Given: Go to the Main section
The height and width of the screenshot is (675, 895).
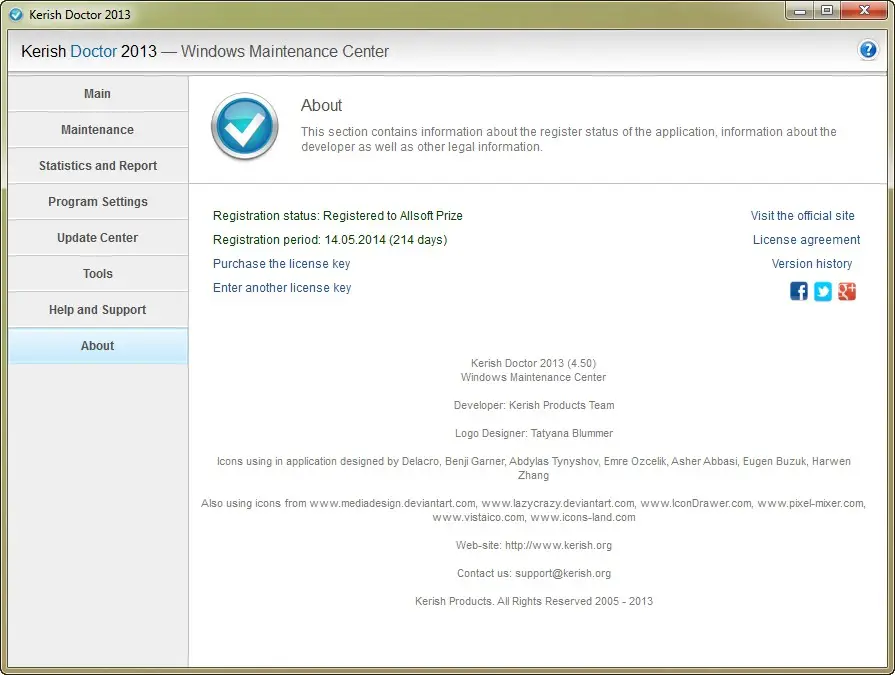Looking at the screenshot, I should 98,94.
